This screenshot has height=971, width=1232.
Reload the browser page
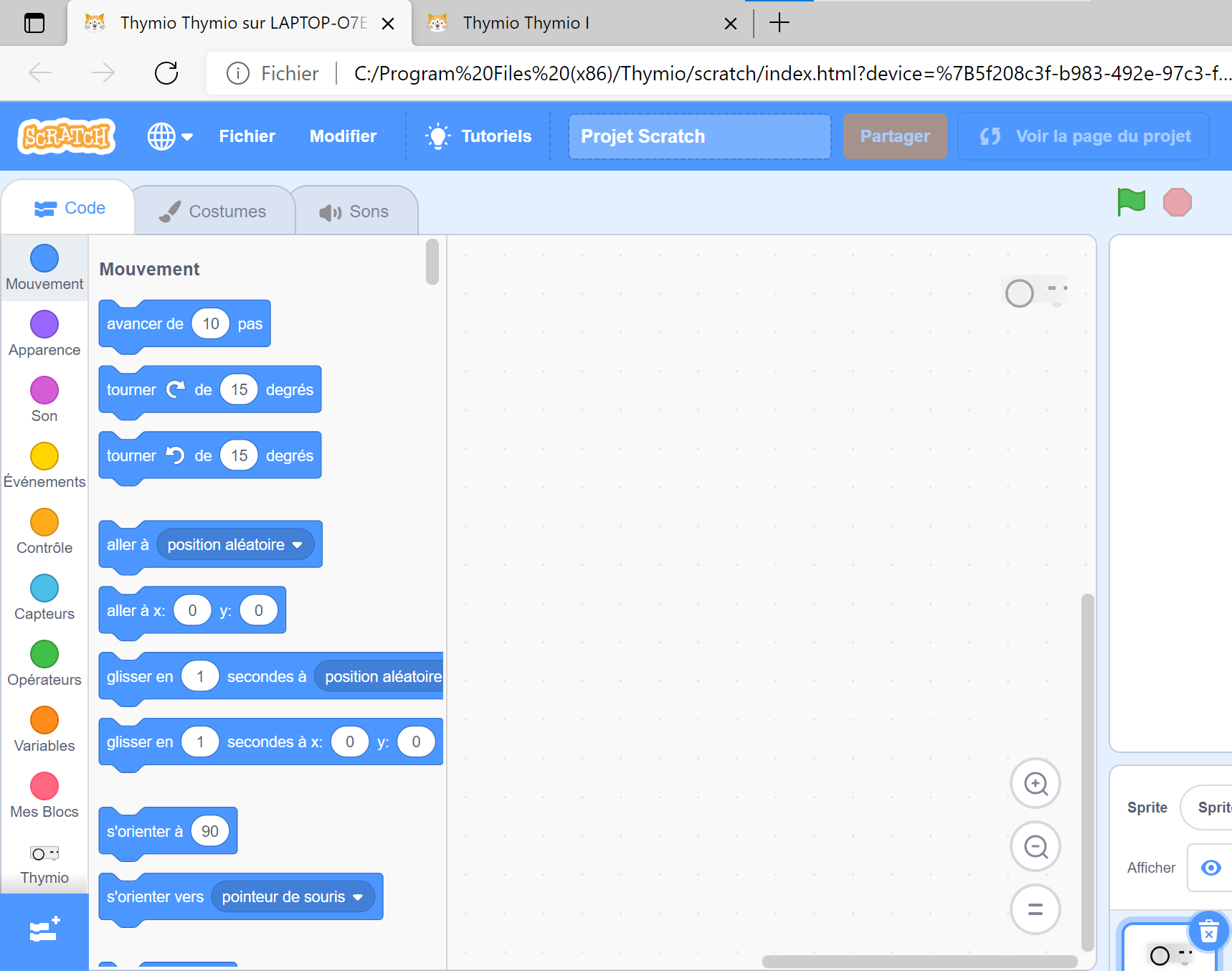(x=166, y=72)
